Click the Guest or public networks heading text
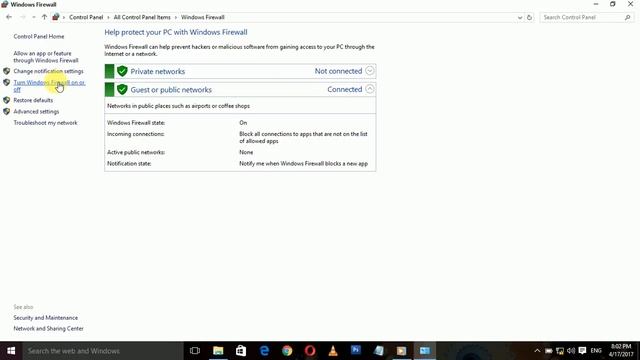The height and width of the screenshot is (360, 640). point(171,90)
